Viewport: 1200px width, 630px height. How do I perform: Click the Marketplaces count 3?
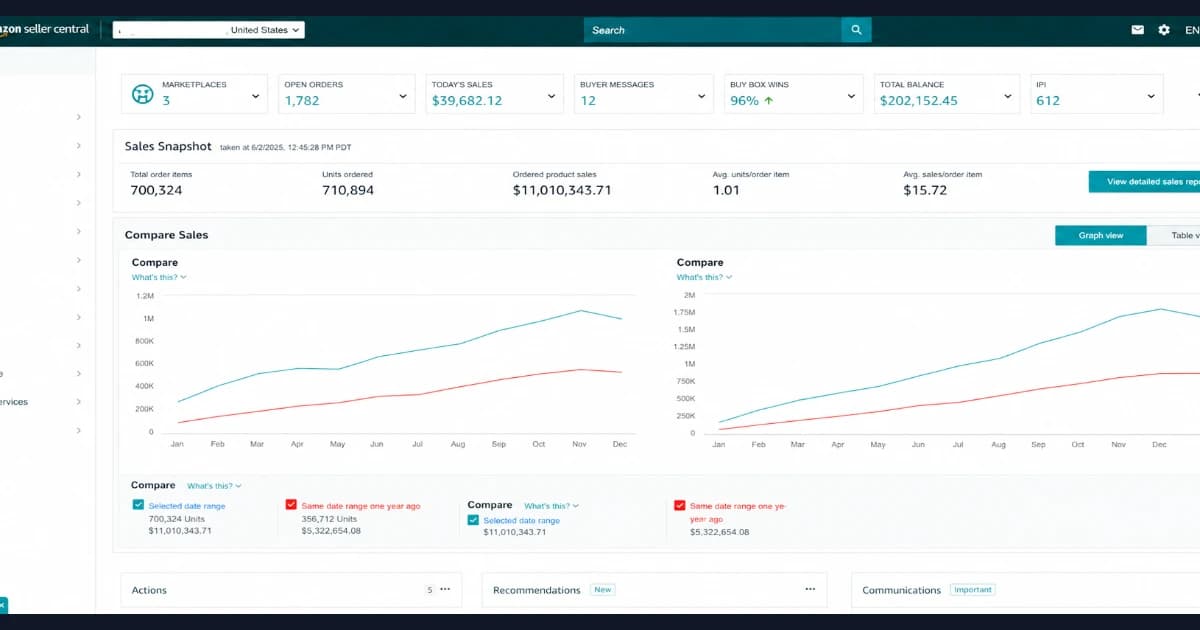(x=166, y=101)
